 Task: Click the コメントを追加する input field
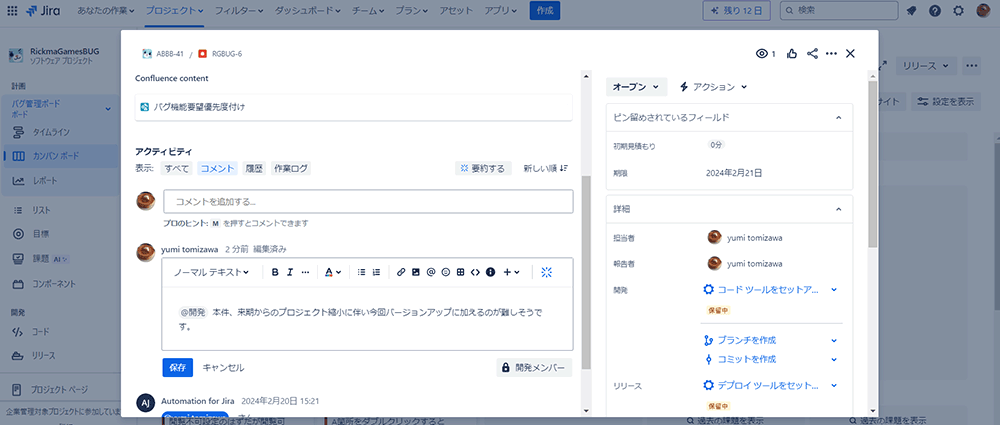[x=368, y=202]
